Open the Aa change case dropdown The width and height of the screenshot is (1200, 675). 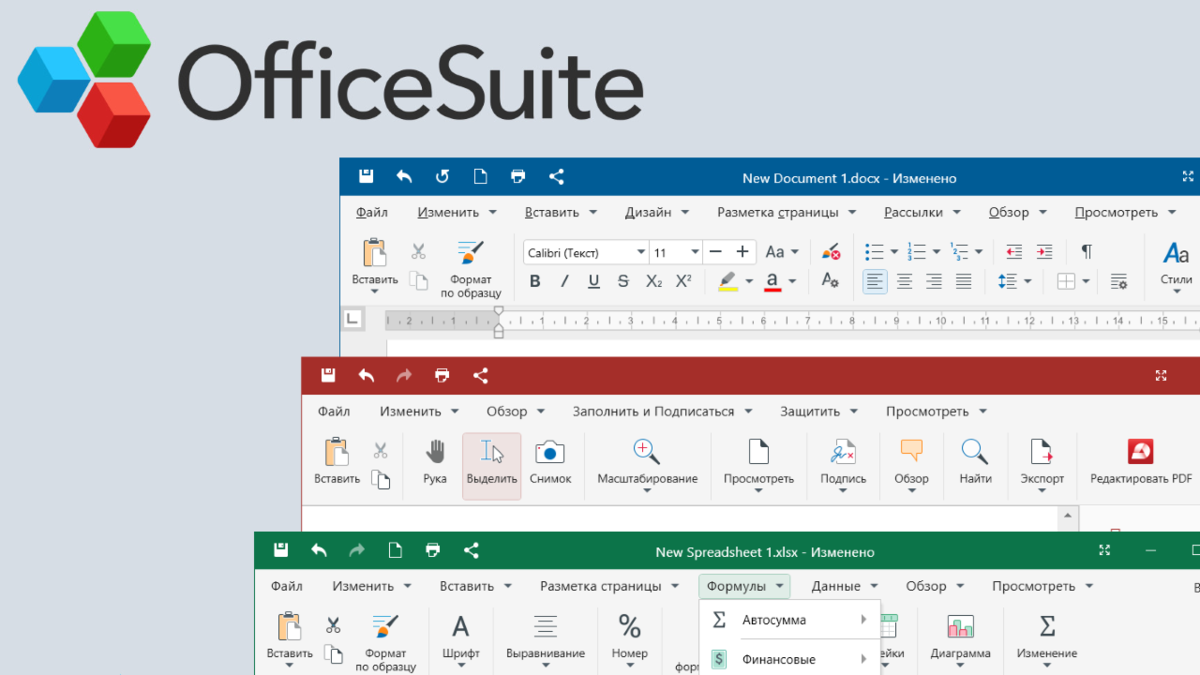point(782,252)
